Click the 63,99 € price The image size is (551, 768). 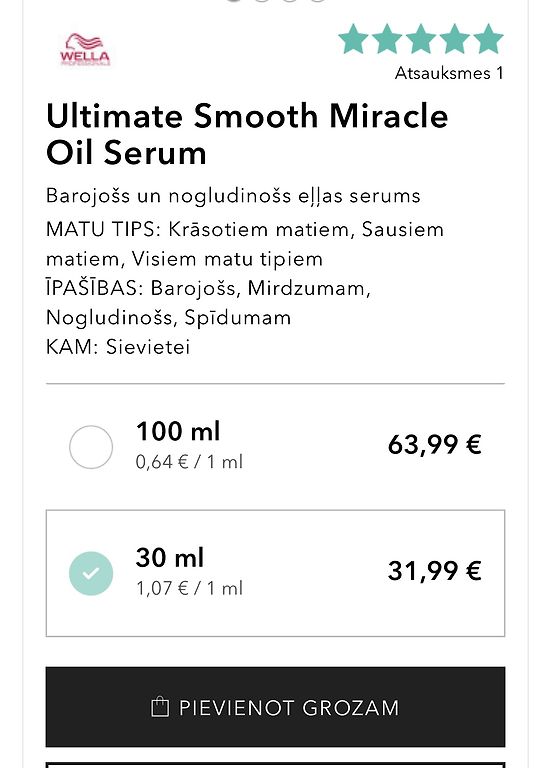[x=434, y=445]
